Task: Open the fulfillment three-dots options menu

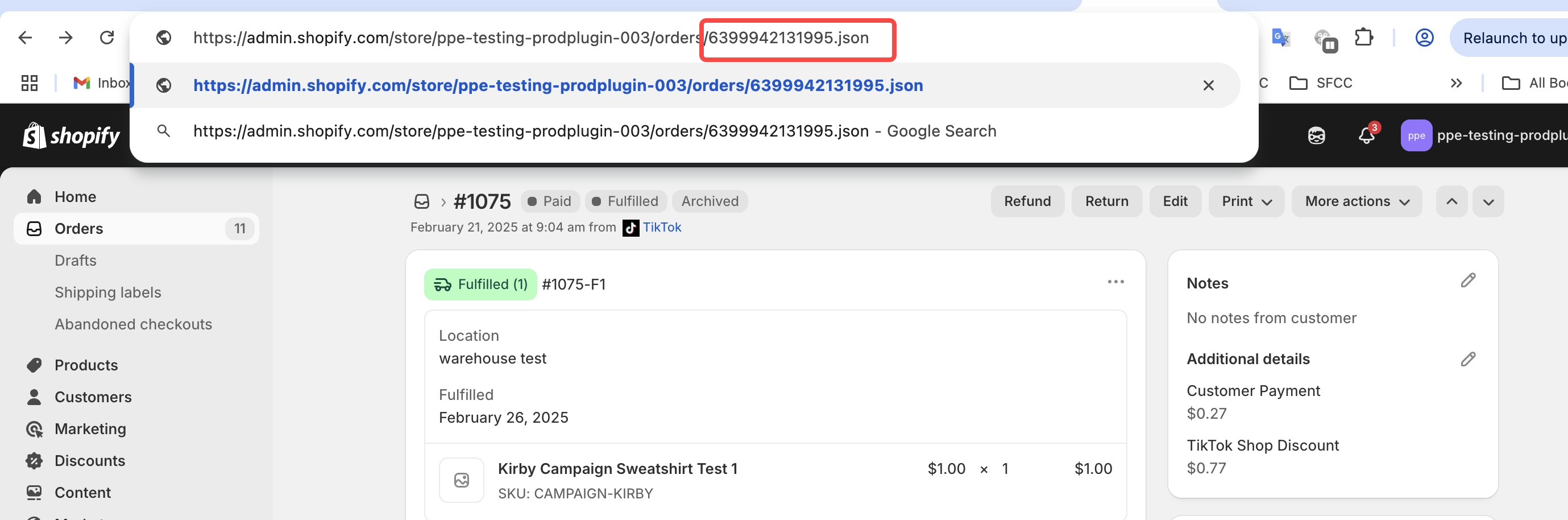Action: pos(1115,282)
